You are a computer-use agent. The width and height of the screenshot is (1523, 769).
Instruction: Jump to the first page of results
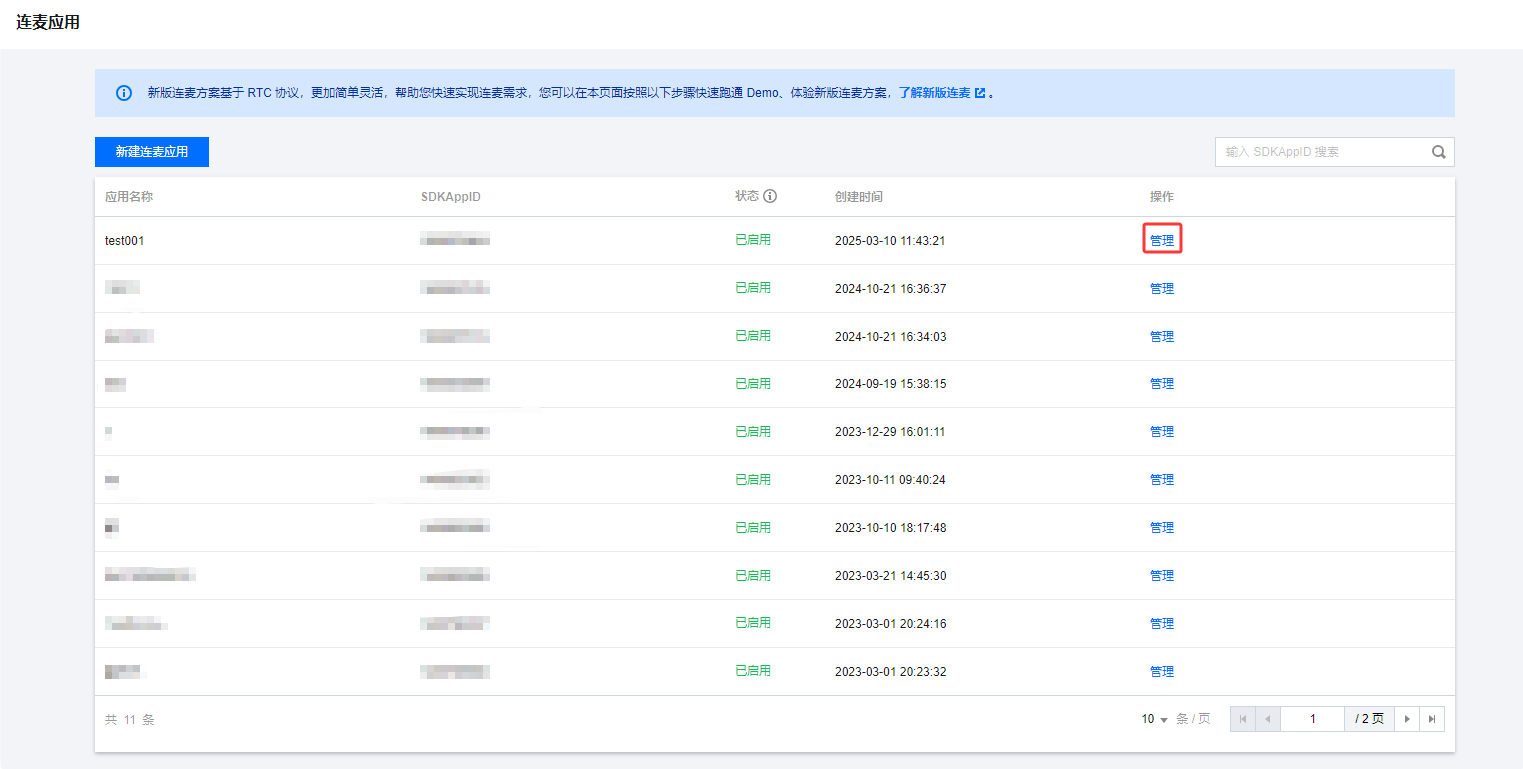click(1243, 719)
